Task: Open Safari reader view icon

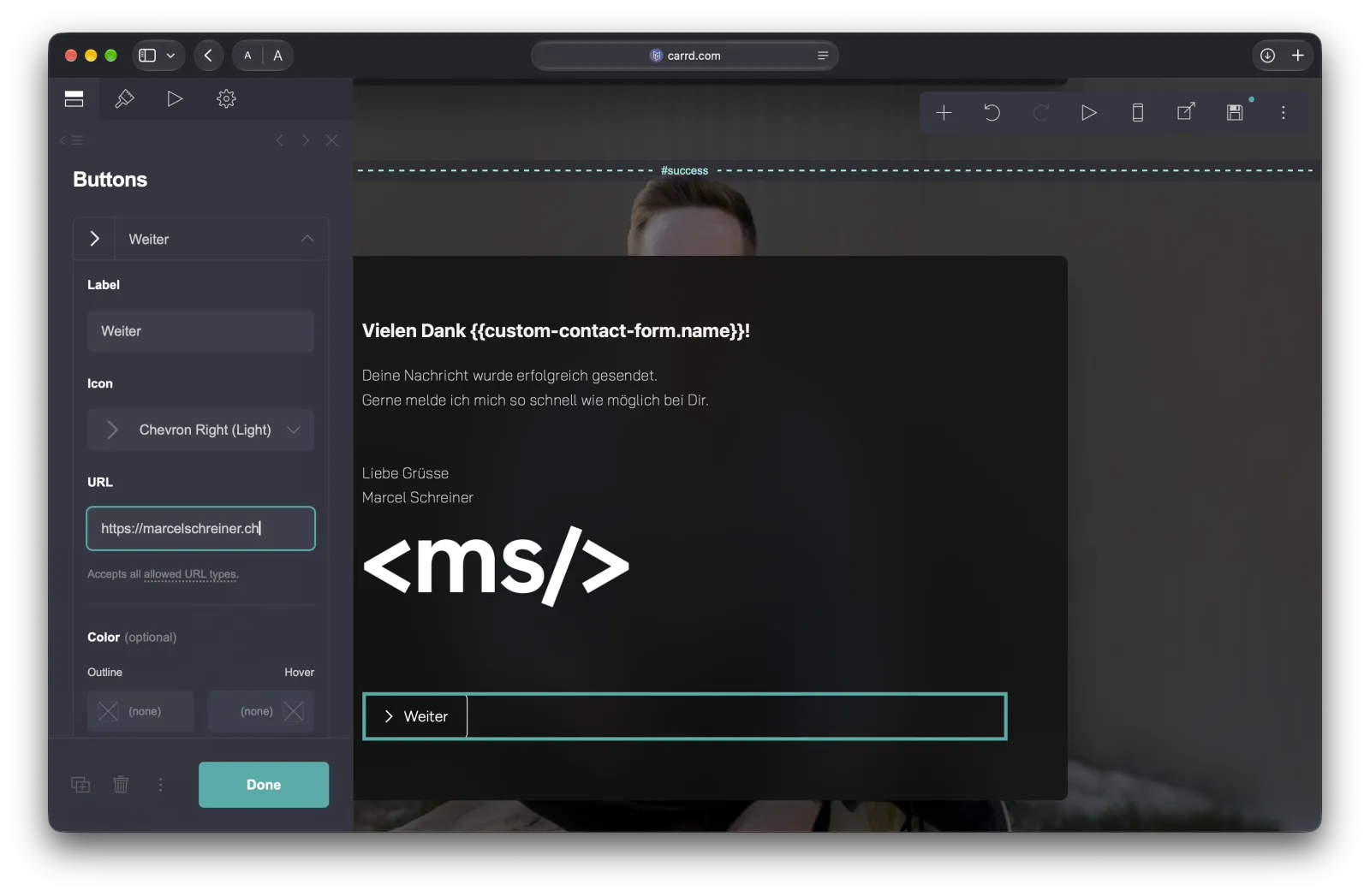Action: pyautogui.click(x=822, y=56)
